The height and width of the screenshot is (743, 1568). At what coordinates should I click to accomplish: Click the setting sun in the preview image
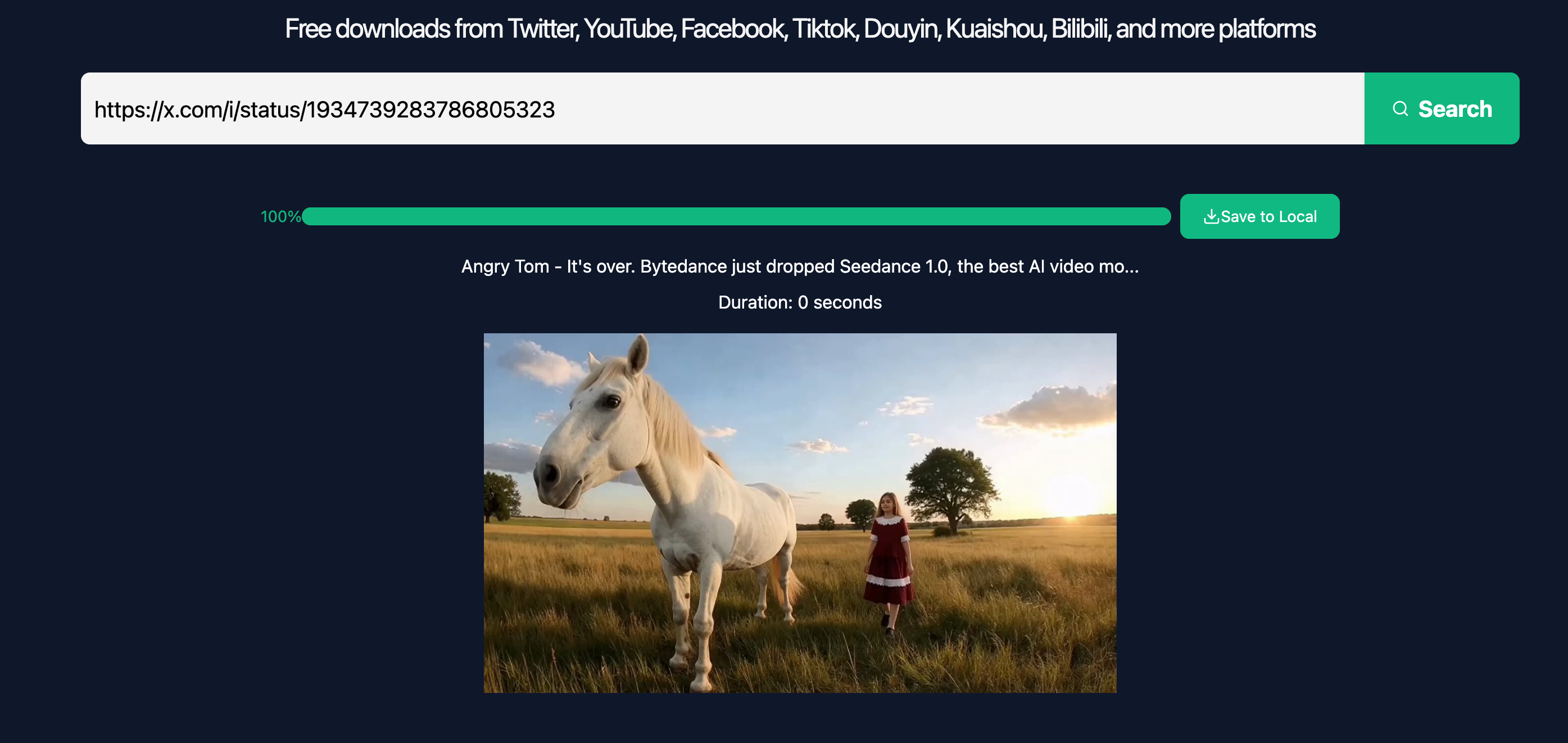coord(1072,496)
